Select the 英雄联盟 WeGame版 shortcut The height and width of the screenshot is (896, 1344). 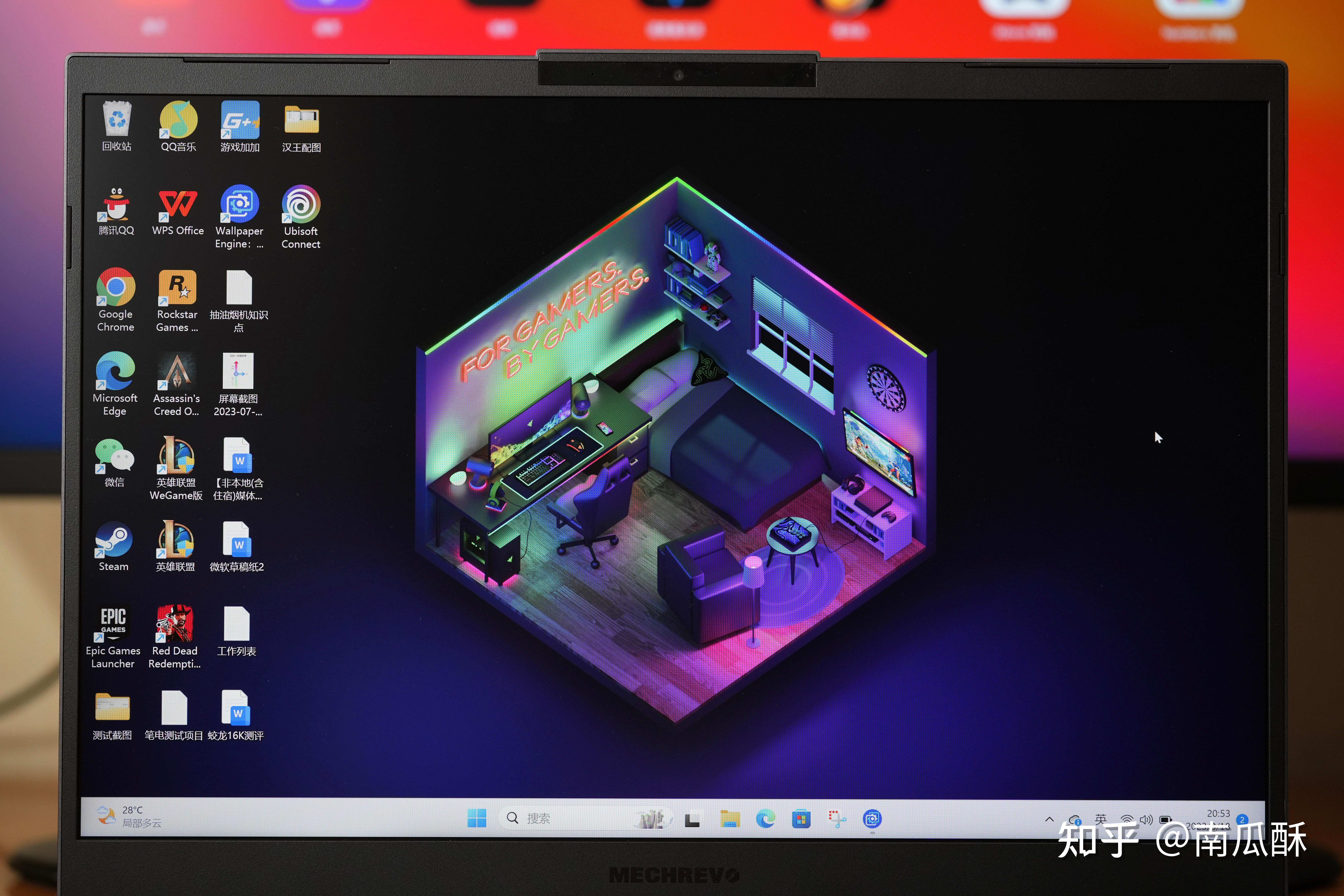pos(176,469)
